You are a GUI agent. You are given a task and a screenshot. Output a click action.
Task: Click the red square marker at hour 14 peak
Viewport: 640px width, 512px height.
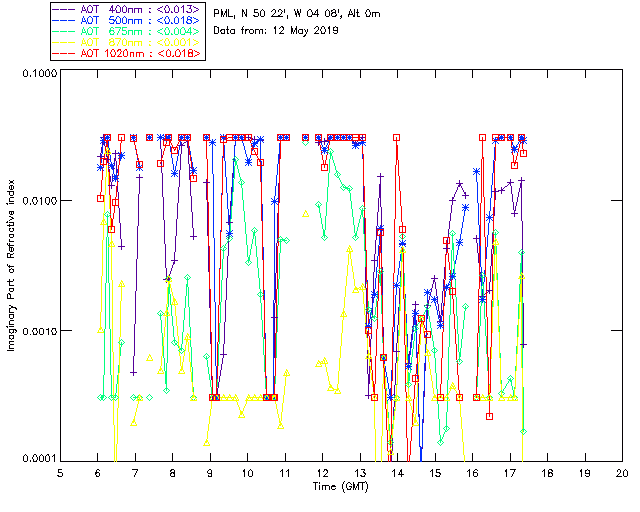[396, 138]
